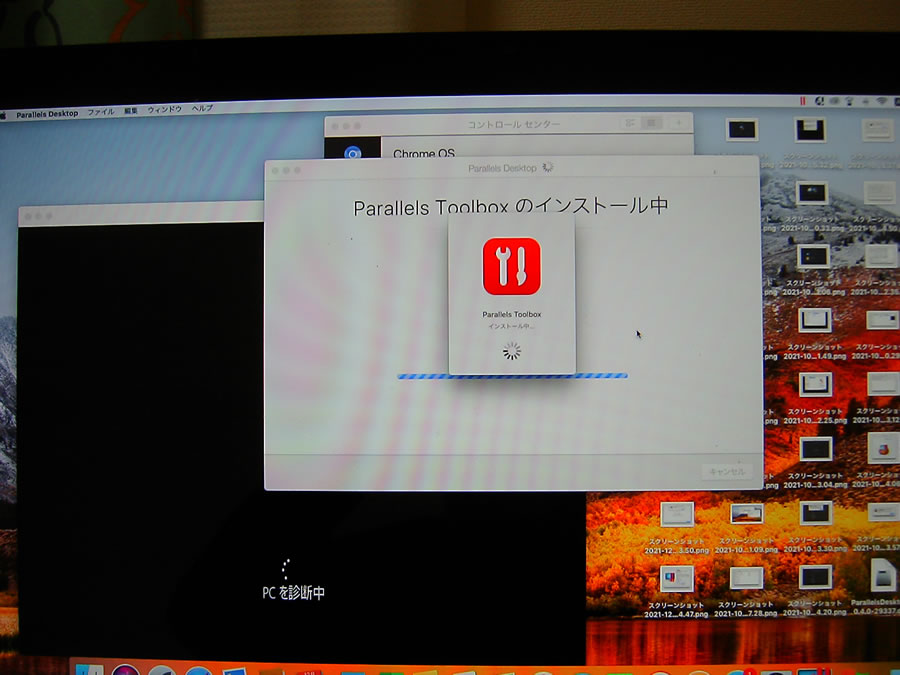The width and height of the screenshot is (900, 675).
Task: Open the Apple menu
Action: [3, 115]
